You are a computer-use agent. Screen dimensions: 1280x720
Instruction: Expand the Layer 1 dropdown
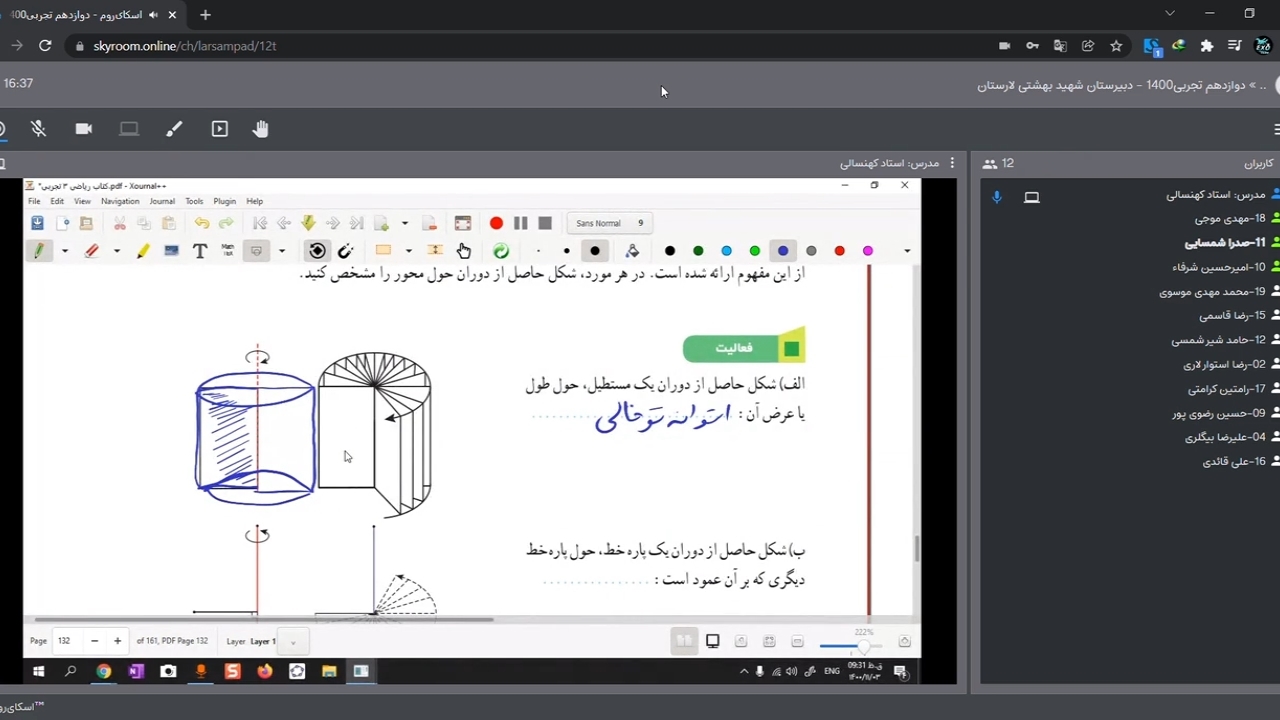[293, 642]
